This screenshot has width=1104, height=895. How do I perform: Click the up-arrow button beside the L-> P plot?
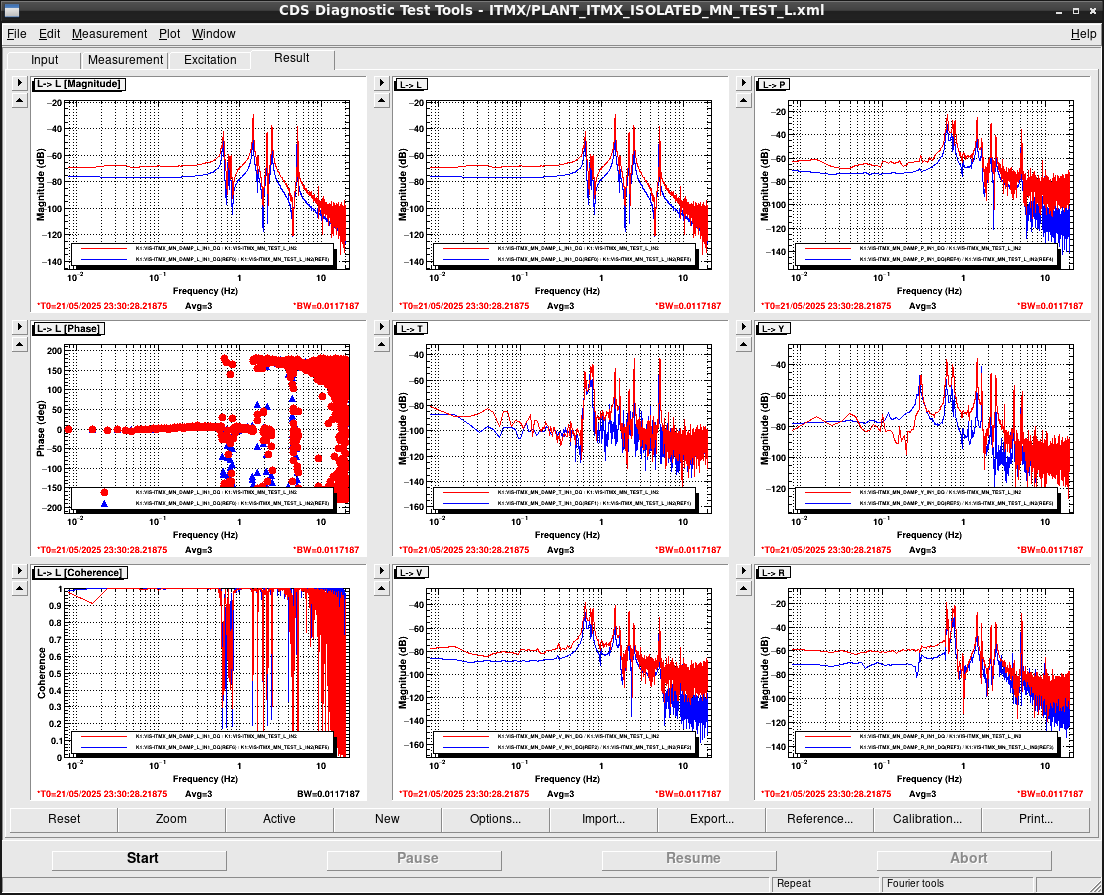point(744,101)
